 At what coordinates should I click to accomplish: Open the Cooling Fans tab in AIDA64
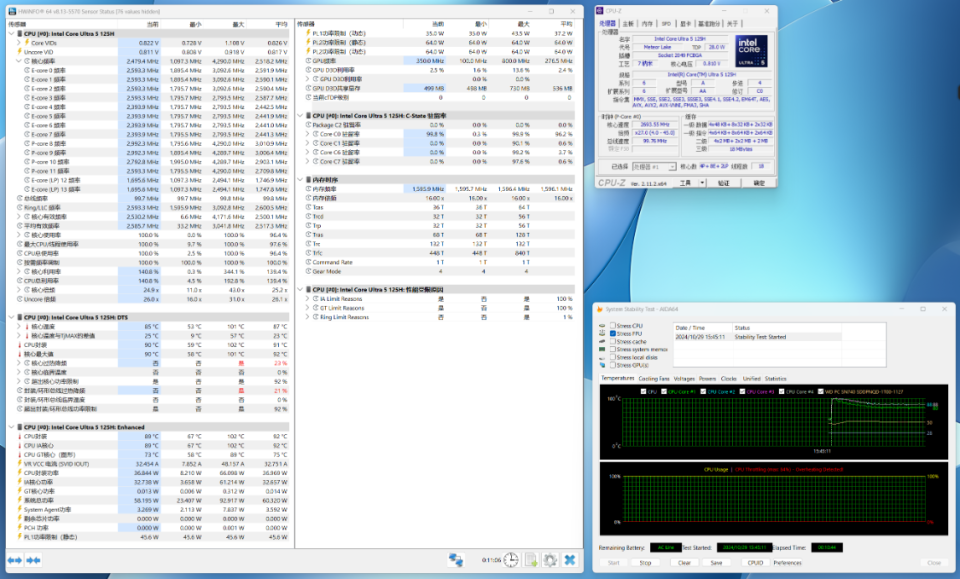coord(654,379)
